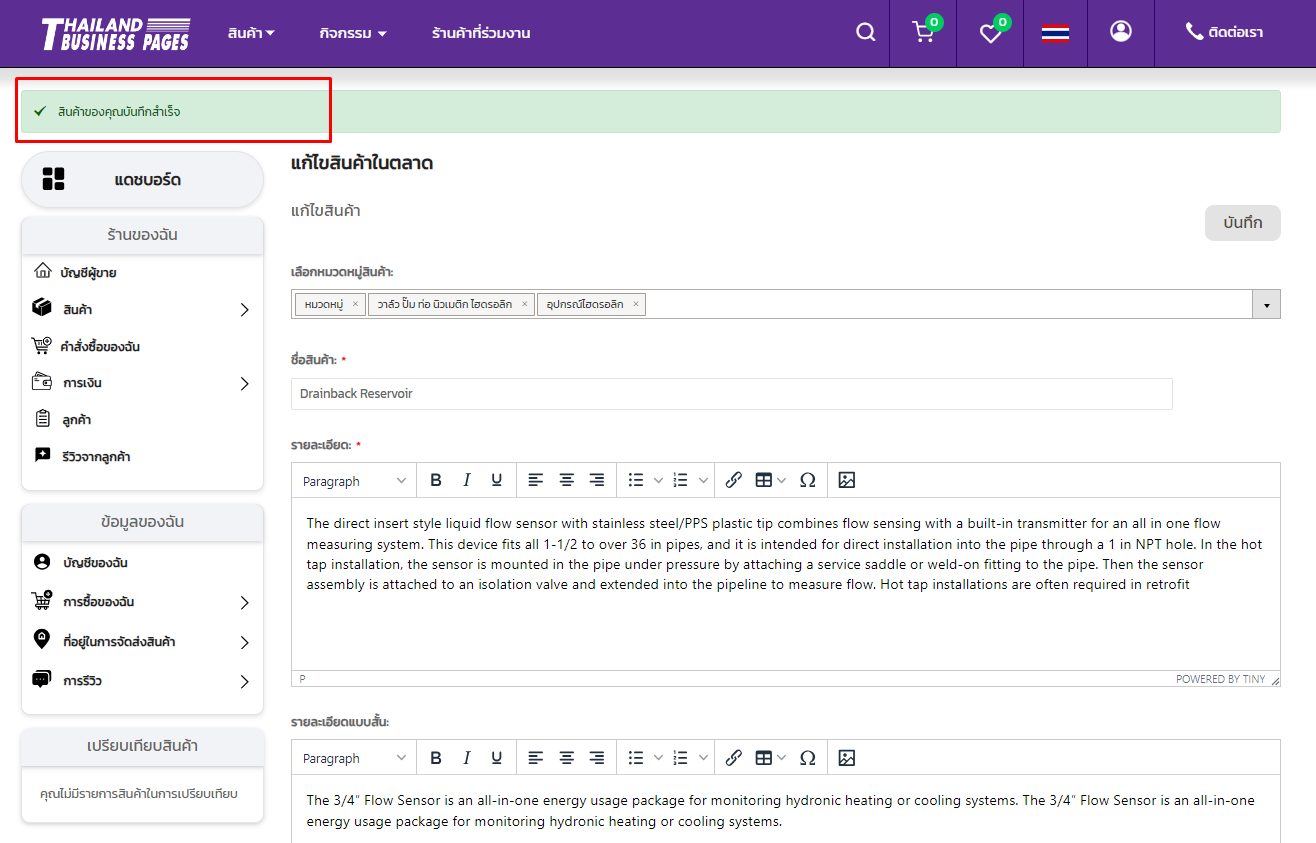
Task: Open the กิจกรรม menu in top navigation
Action: click(x=353, y=33)
